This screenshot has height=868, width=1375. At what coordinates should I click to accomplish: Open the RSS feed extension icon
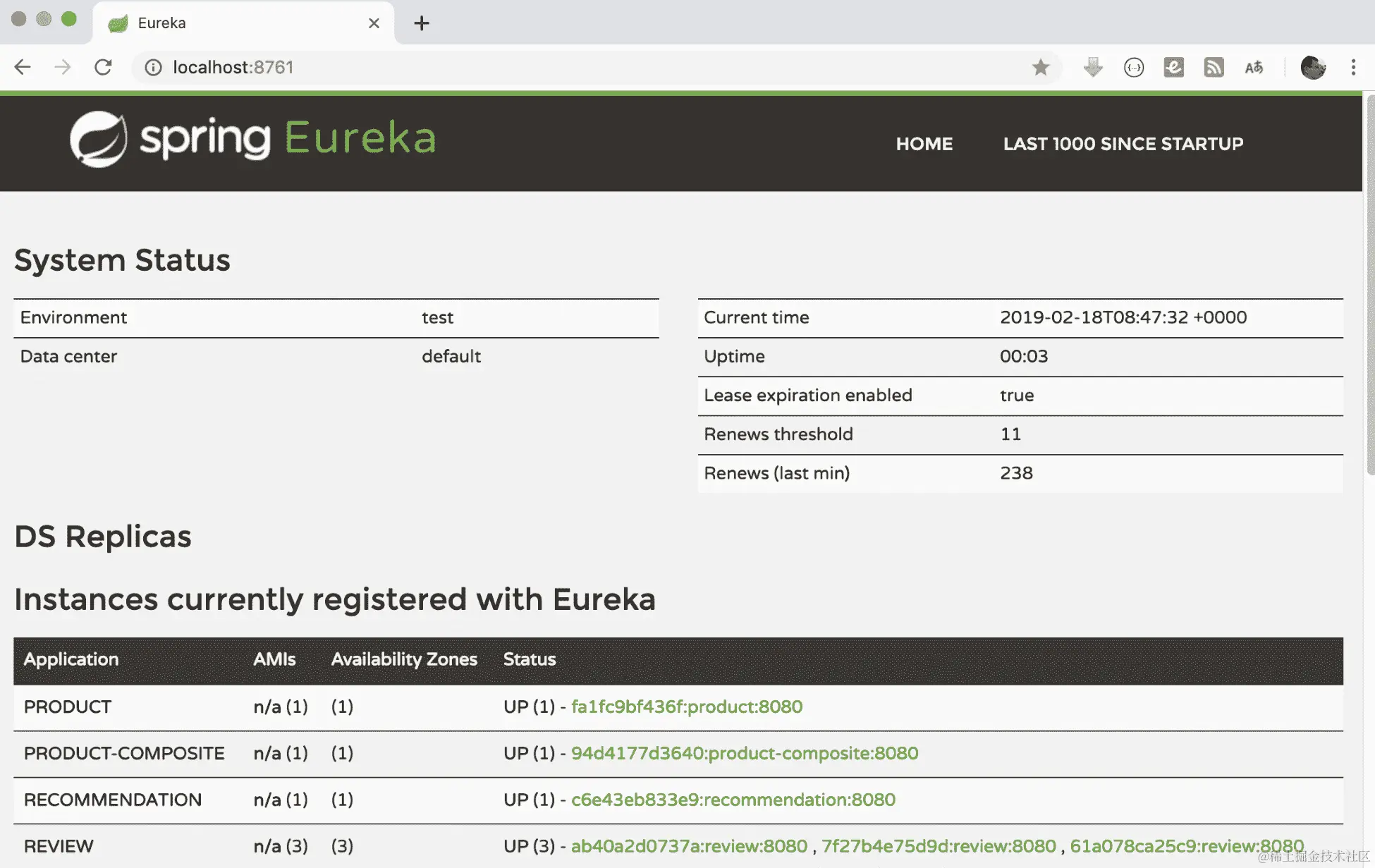tap(1214, 67)
